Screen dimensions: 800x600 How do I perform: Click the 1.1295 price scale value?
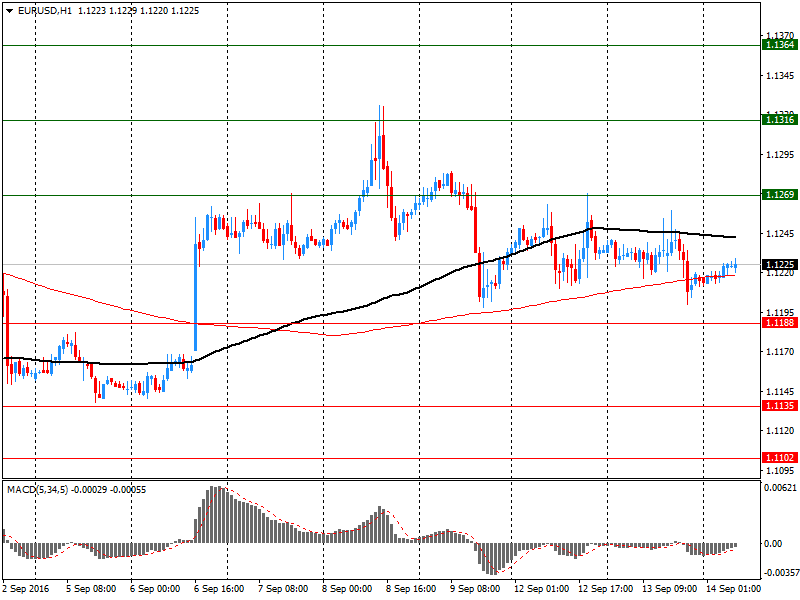pos(780,155)
